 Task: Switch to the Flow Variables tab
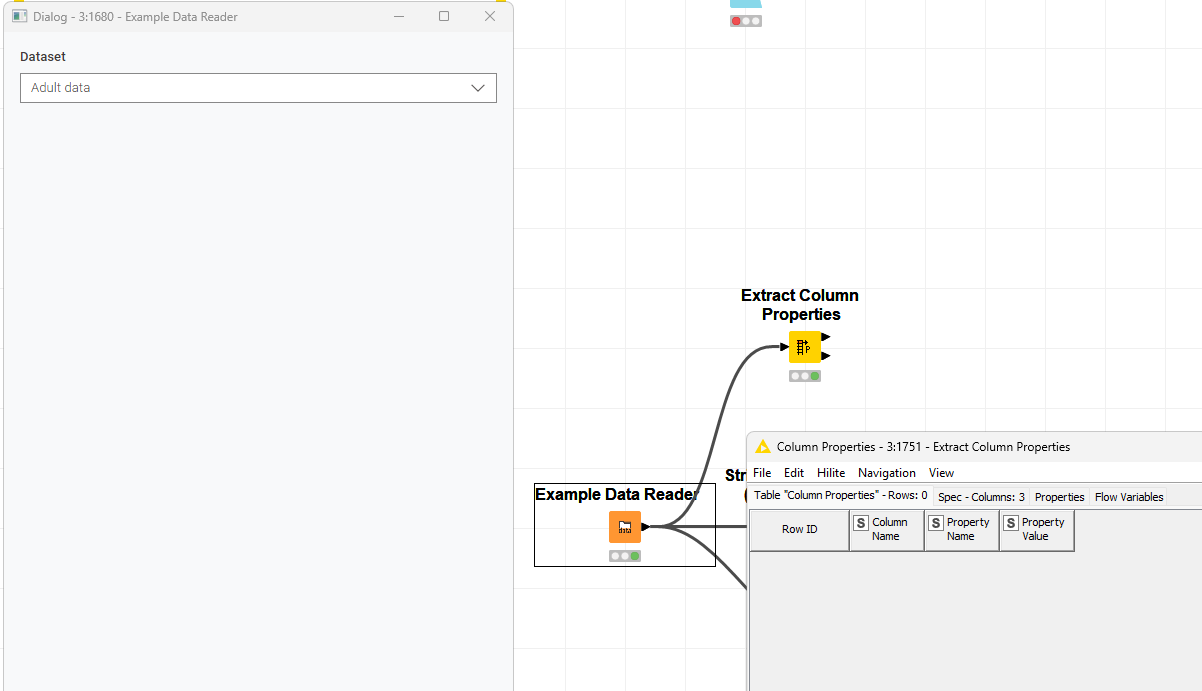[x=1128, y=497]
